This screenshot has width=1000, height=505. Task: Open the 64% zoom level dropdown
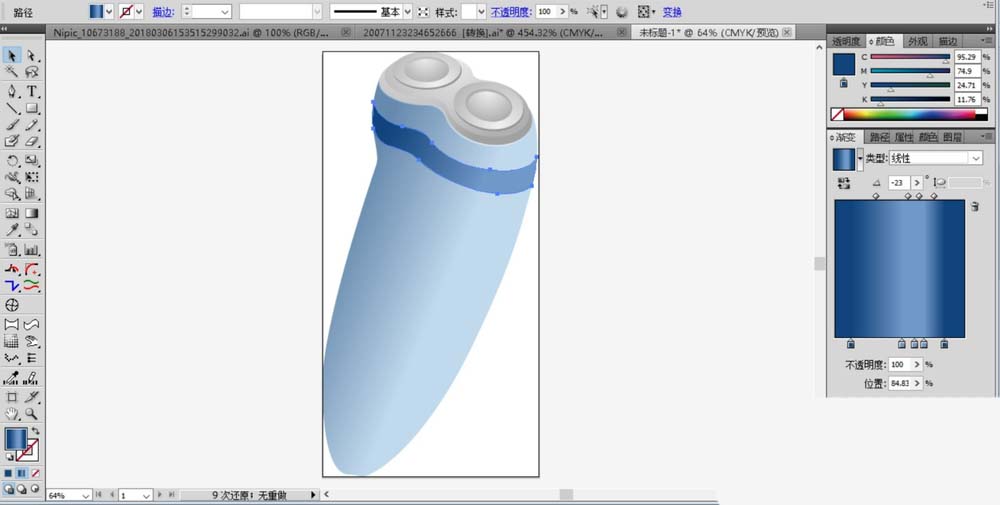pyautogui.click(x=85, y=495)
